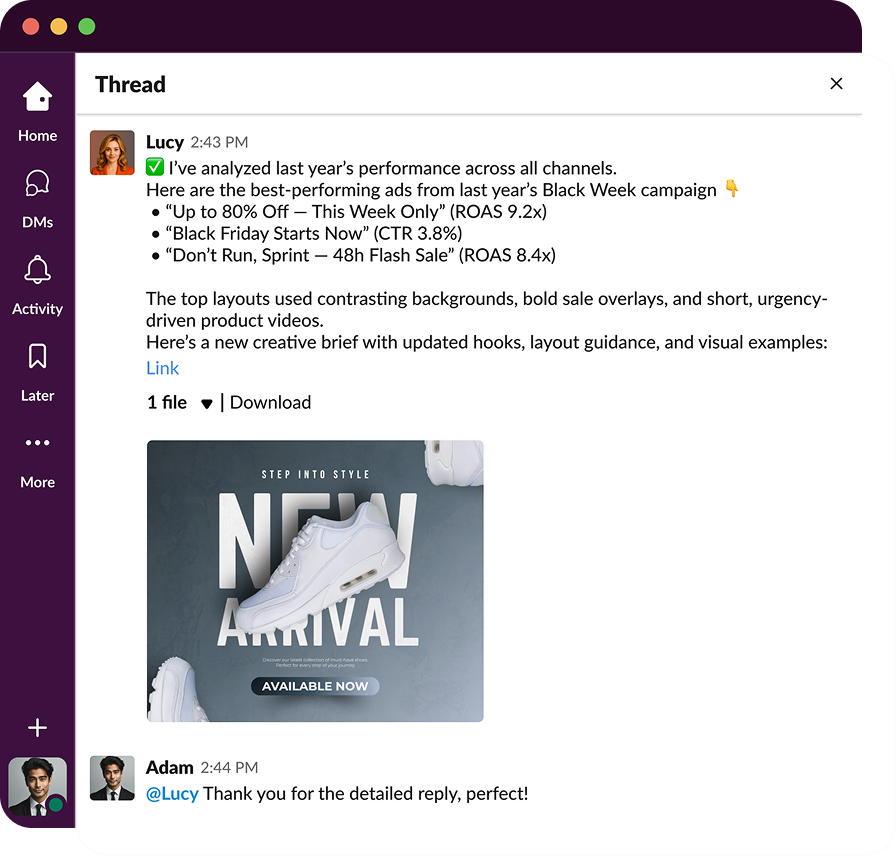Click the 2:44 PM reply timestamp
Viewport: 896px width, 856px height.
point(229,768)
